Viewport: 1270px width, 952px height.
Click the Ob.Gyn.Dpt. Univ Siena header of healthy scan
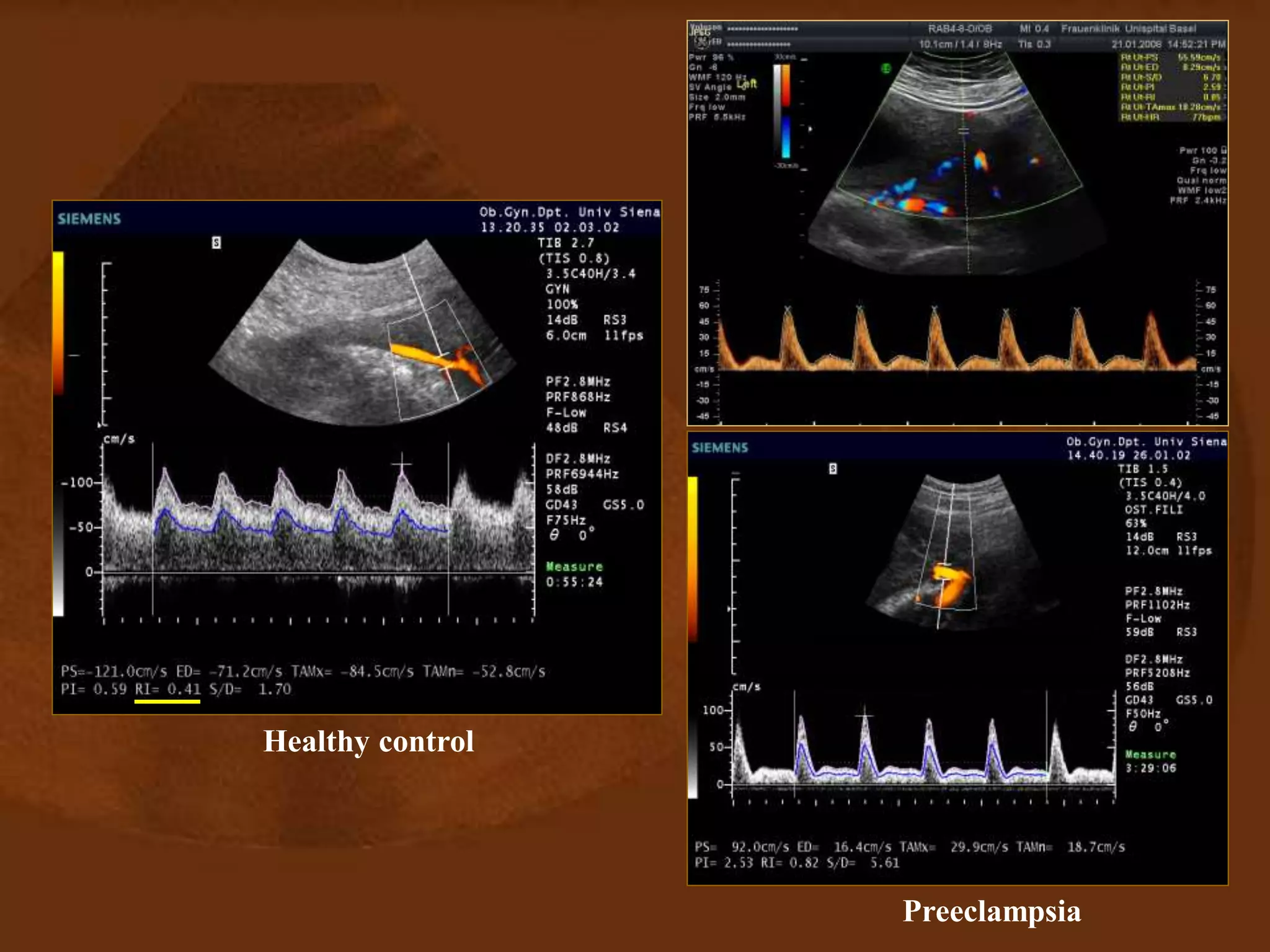(x=569, y=212)
